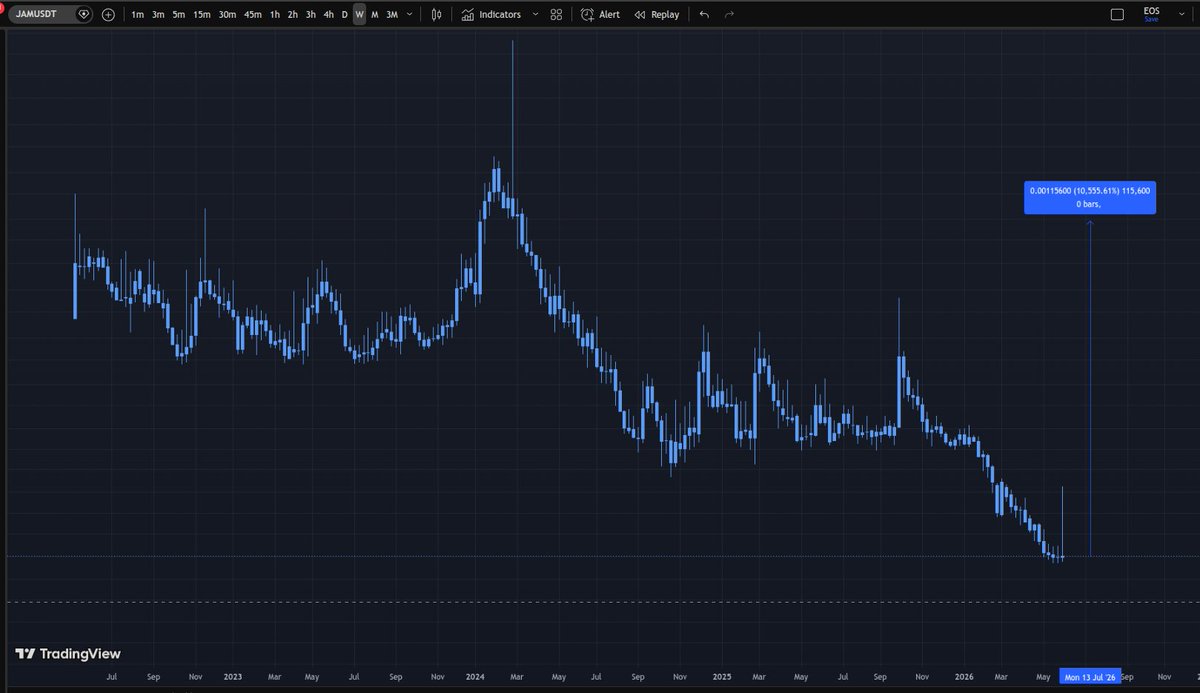The width and height of the screenshot is (1200, 693).
Task: Click the 2024 label on time axis
Action: [474, 677]
